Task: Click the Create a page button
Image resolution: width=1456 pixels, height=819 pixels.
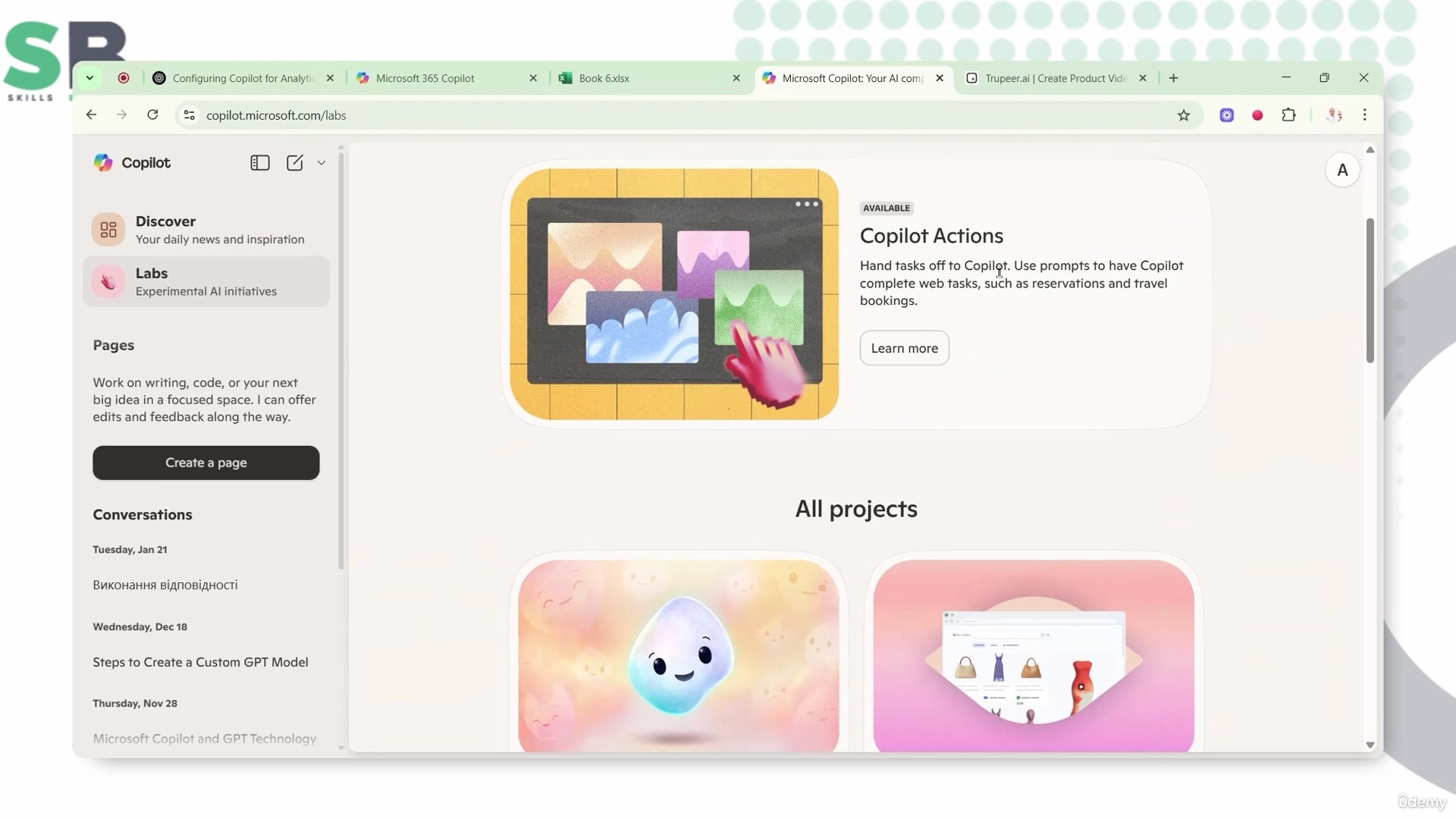Action: [206, 463]
